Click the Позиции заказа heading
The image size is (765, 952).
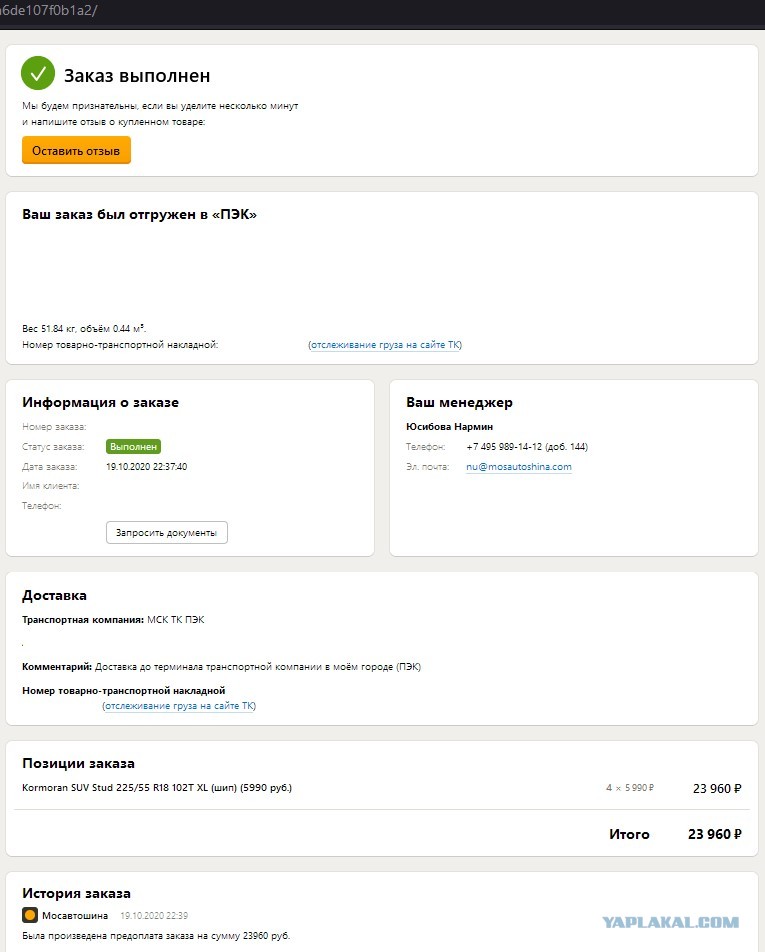(78, 763)
